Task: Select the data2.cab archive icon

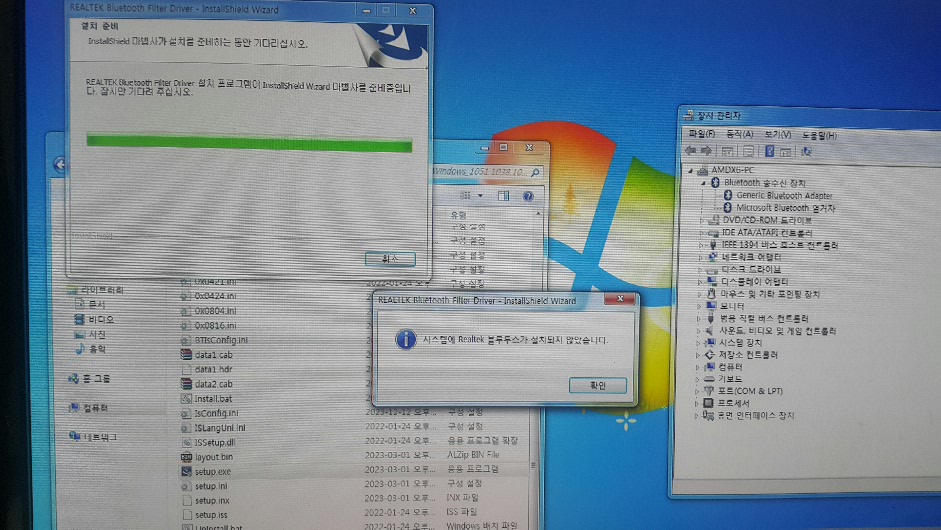Action: (x=186, y=384)
